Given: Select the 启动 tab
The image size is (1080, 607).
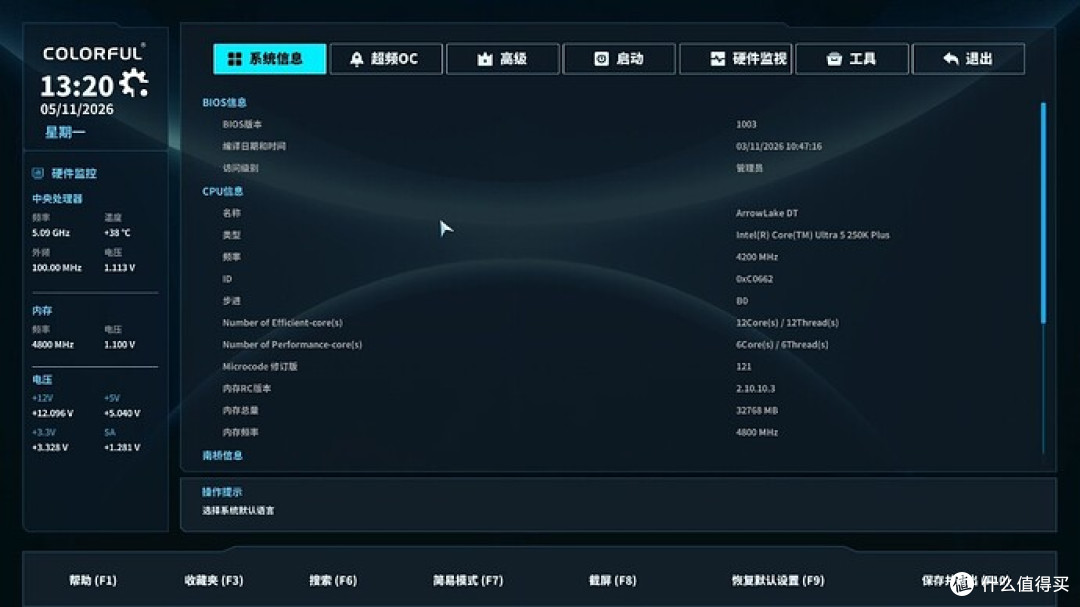Looking at the screenshot, I should 619,59.
